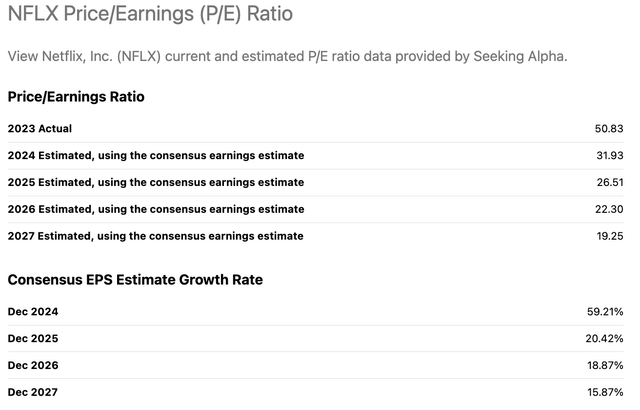Click the Consensus EPS Estimate Growth Rate title
The width and height of the screenshot is (640, 410).
pos(135,280)
